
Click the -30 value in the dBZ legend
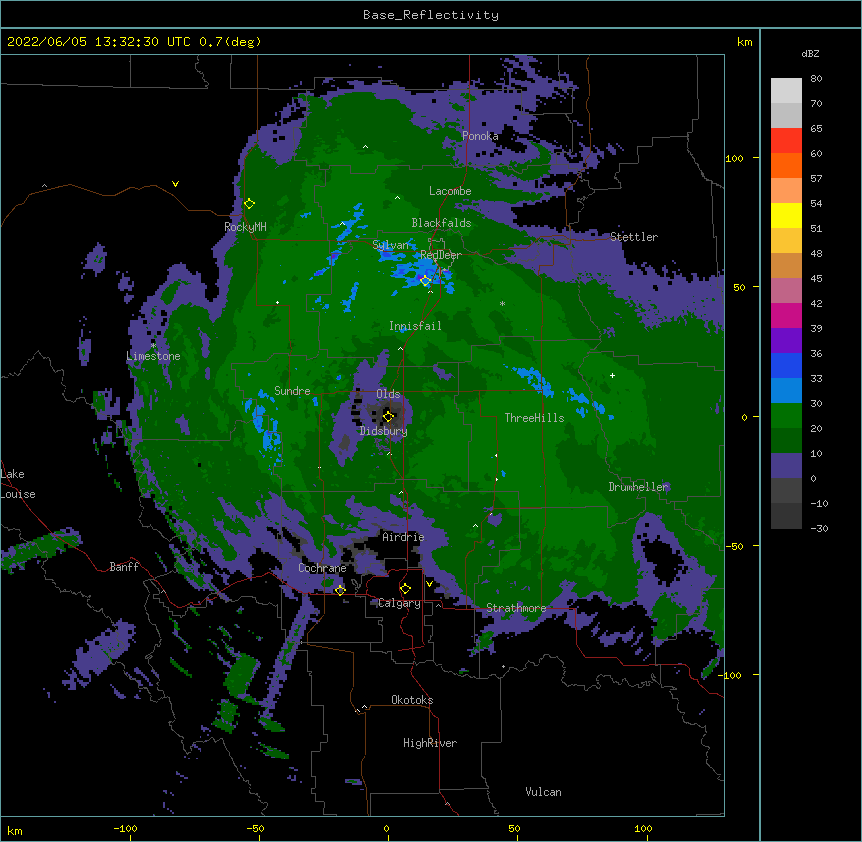[x=819, y=528]
